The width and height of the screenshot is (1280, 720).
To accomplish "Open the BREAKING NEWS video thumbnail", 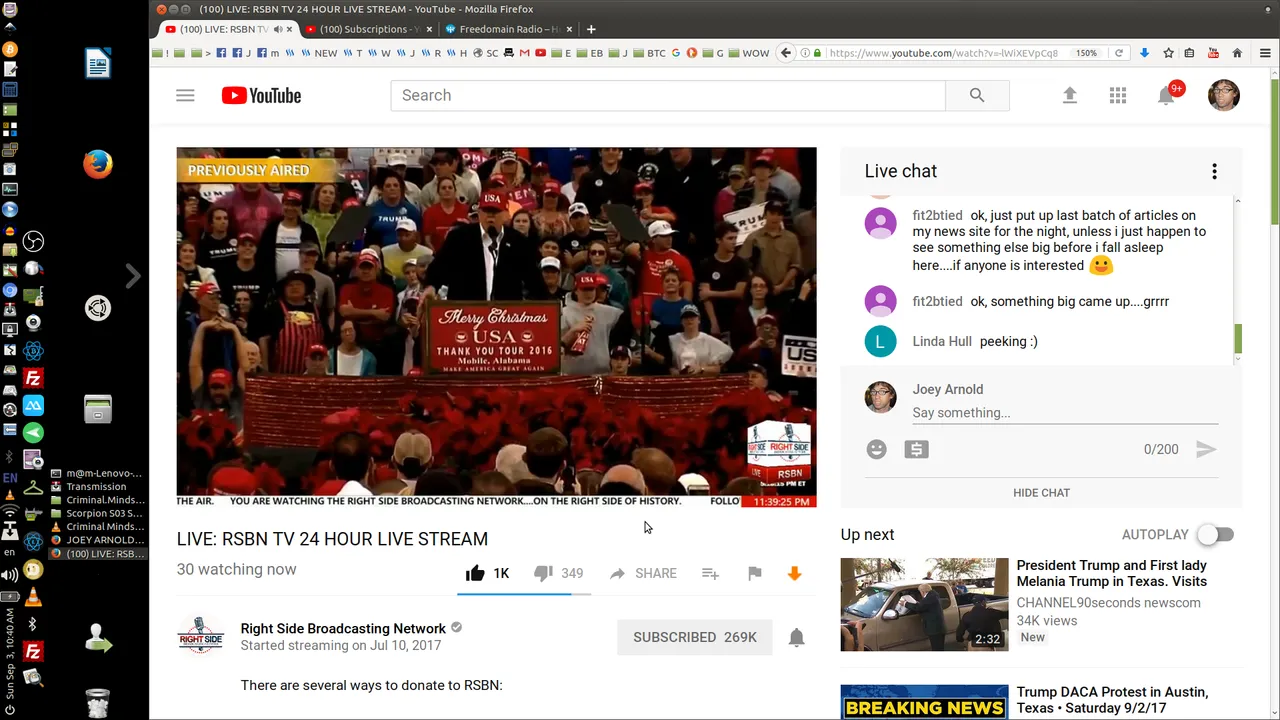I will (x=924, y=702).
